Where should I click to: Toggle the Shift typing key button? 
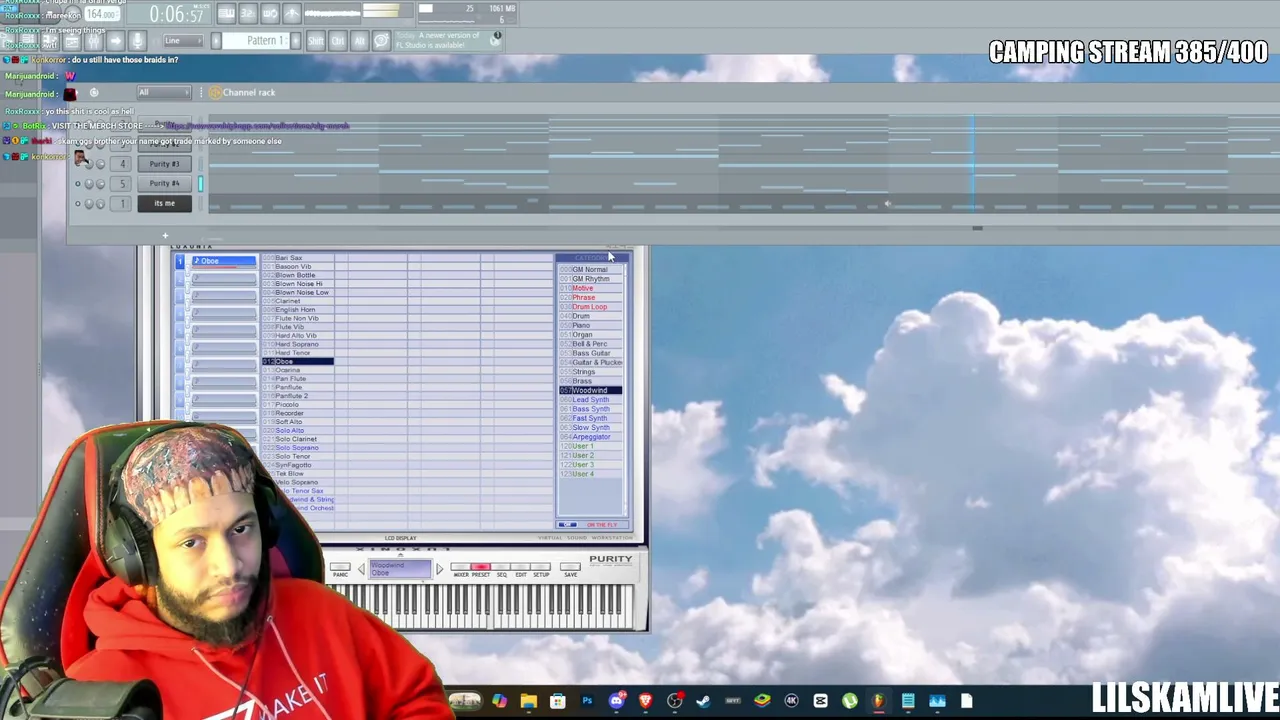click(316, 41)
